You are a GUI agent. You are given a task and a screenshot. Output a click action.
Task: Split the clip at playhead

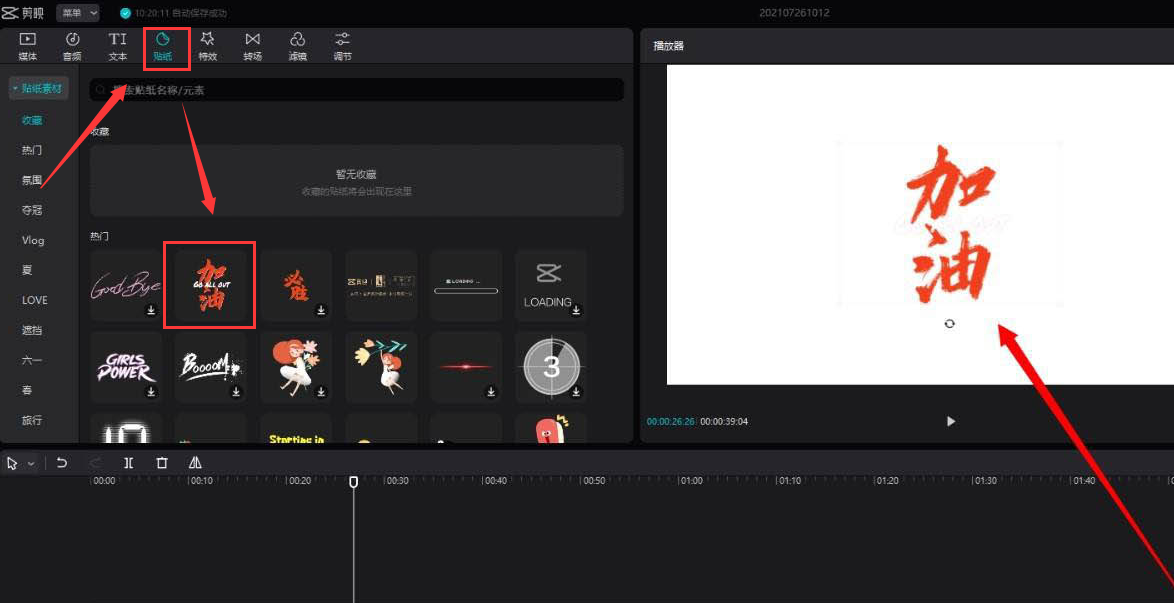click(x=129, y=463)
